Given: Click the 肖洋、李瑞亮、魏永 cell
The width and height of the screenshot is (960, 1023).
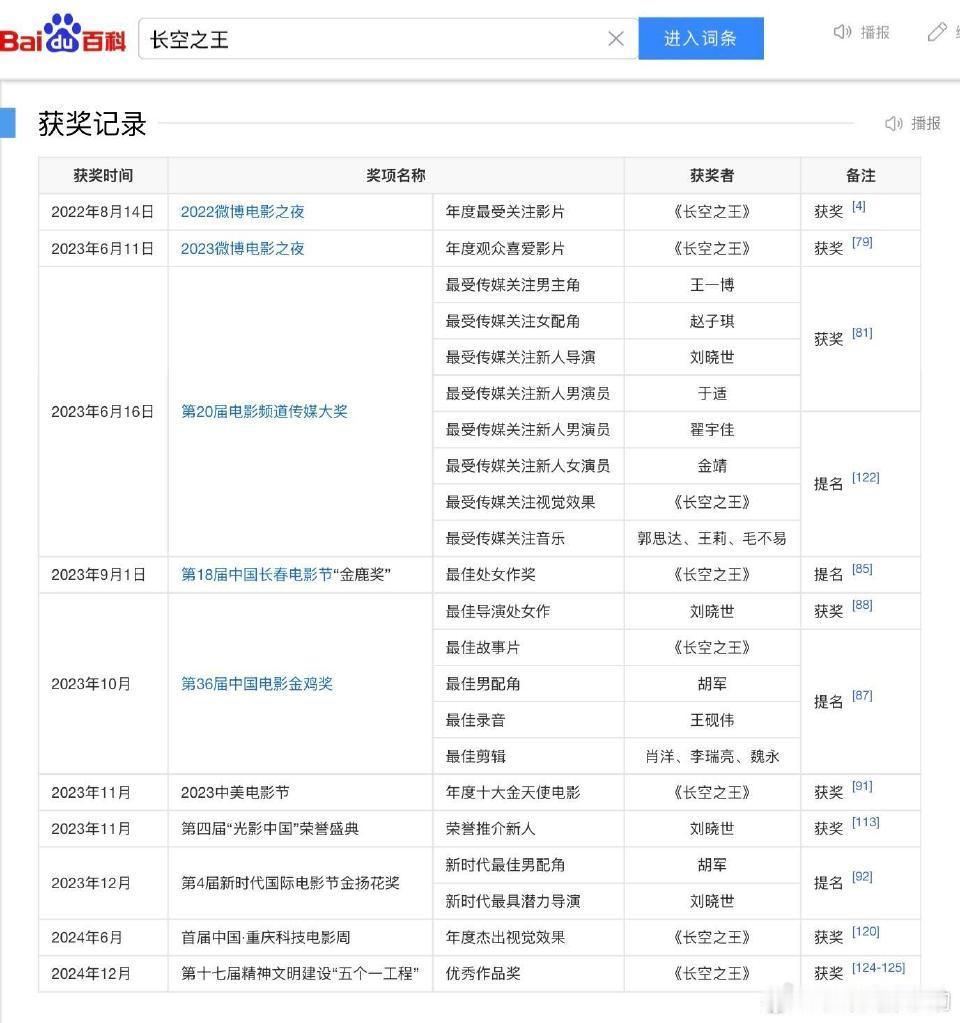Looking at the screenshot, I should (712, 756).
